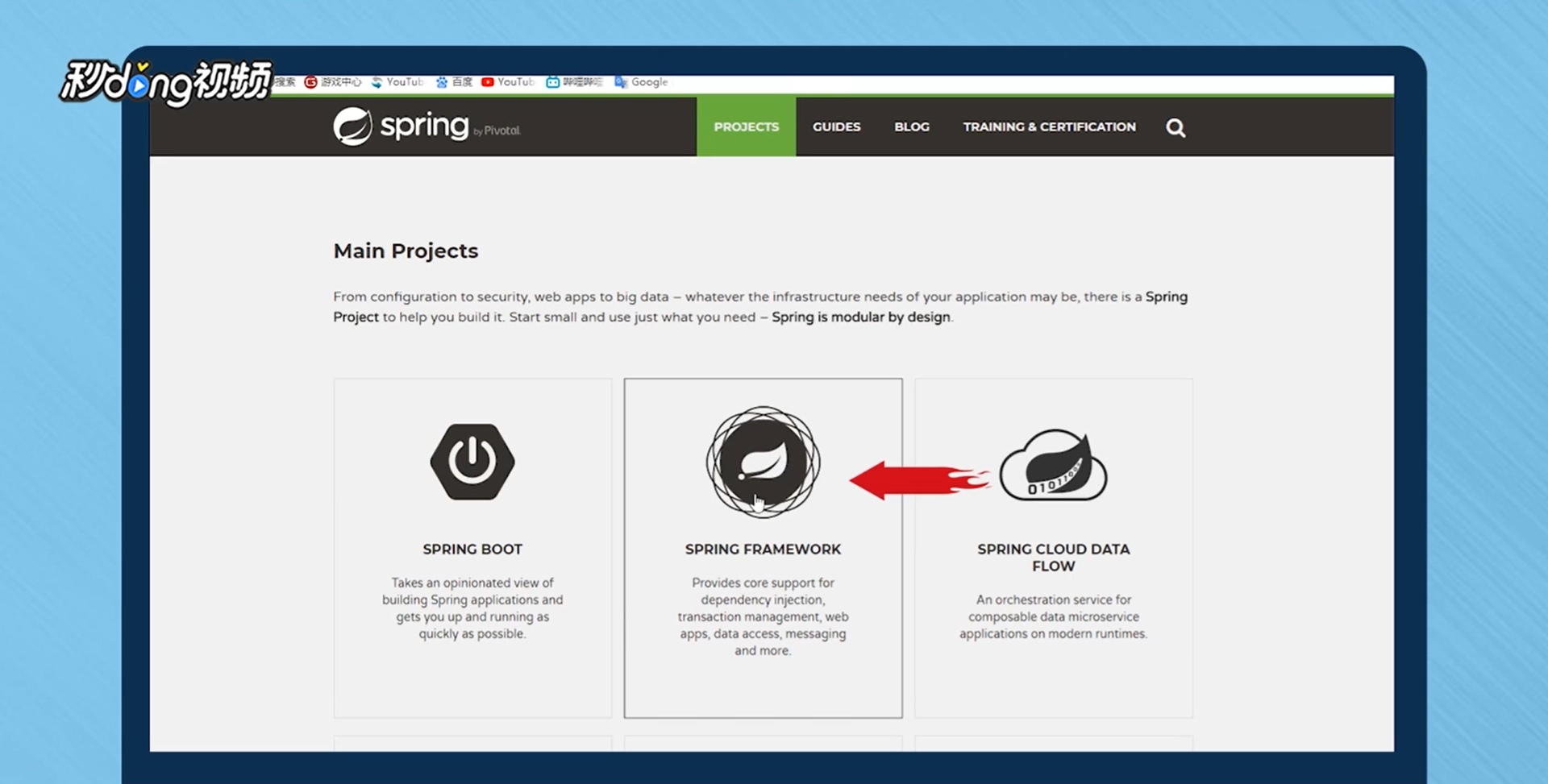1548x784 pixels.
Task: Go to the Guides section
Action: tap(836, 127)
